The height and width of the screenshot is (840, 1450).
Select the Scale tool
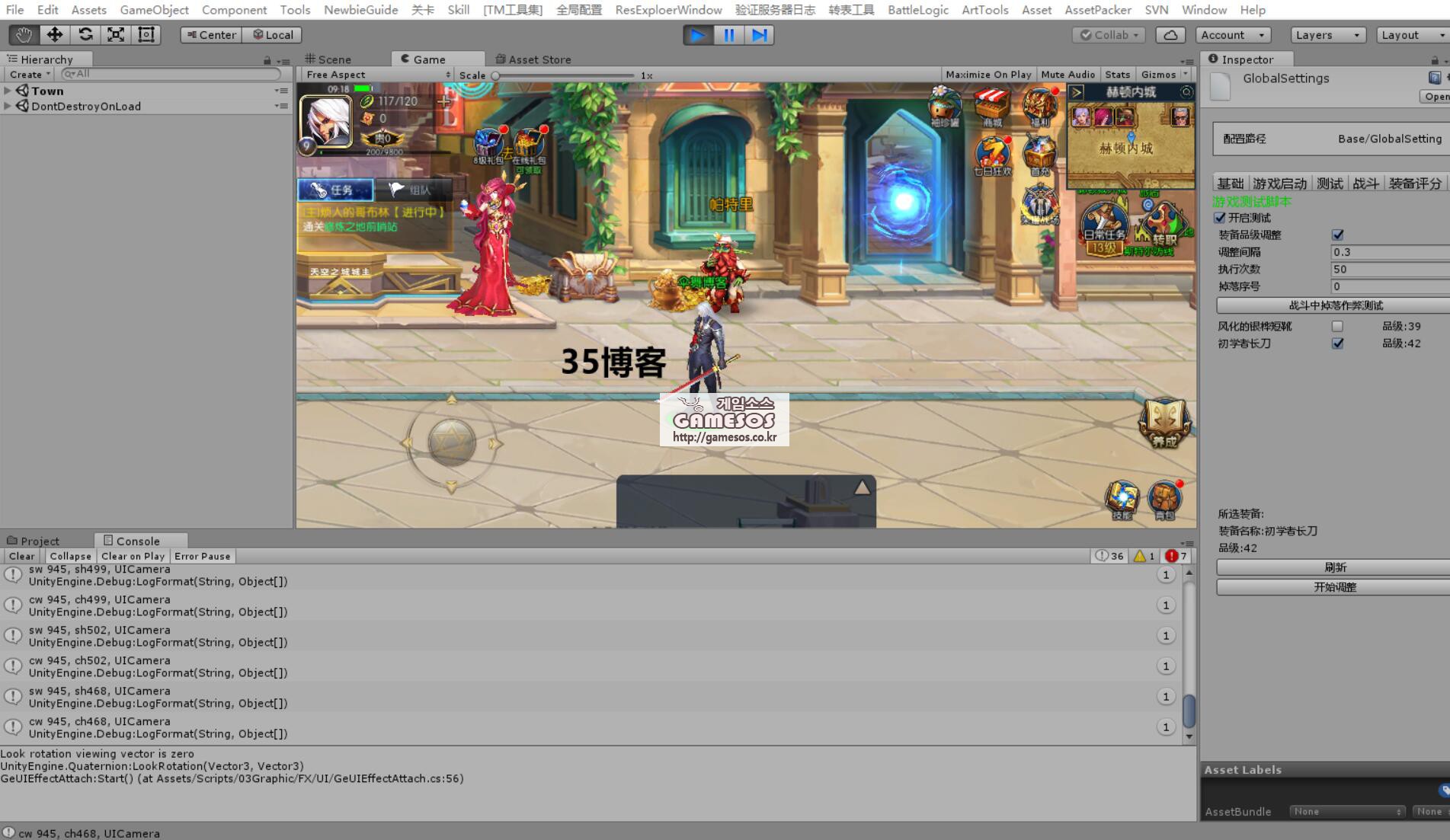[116, 35]
